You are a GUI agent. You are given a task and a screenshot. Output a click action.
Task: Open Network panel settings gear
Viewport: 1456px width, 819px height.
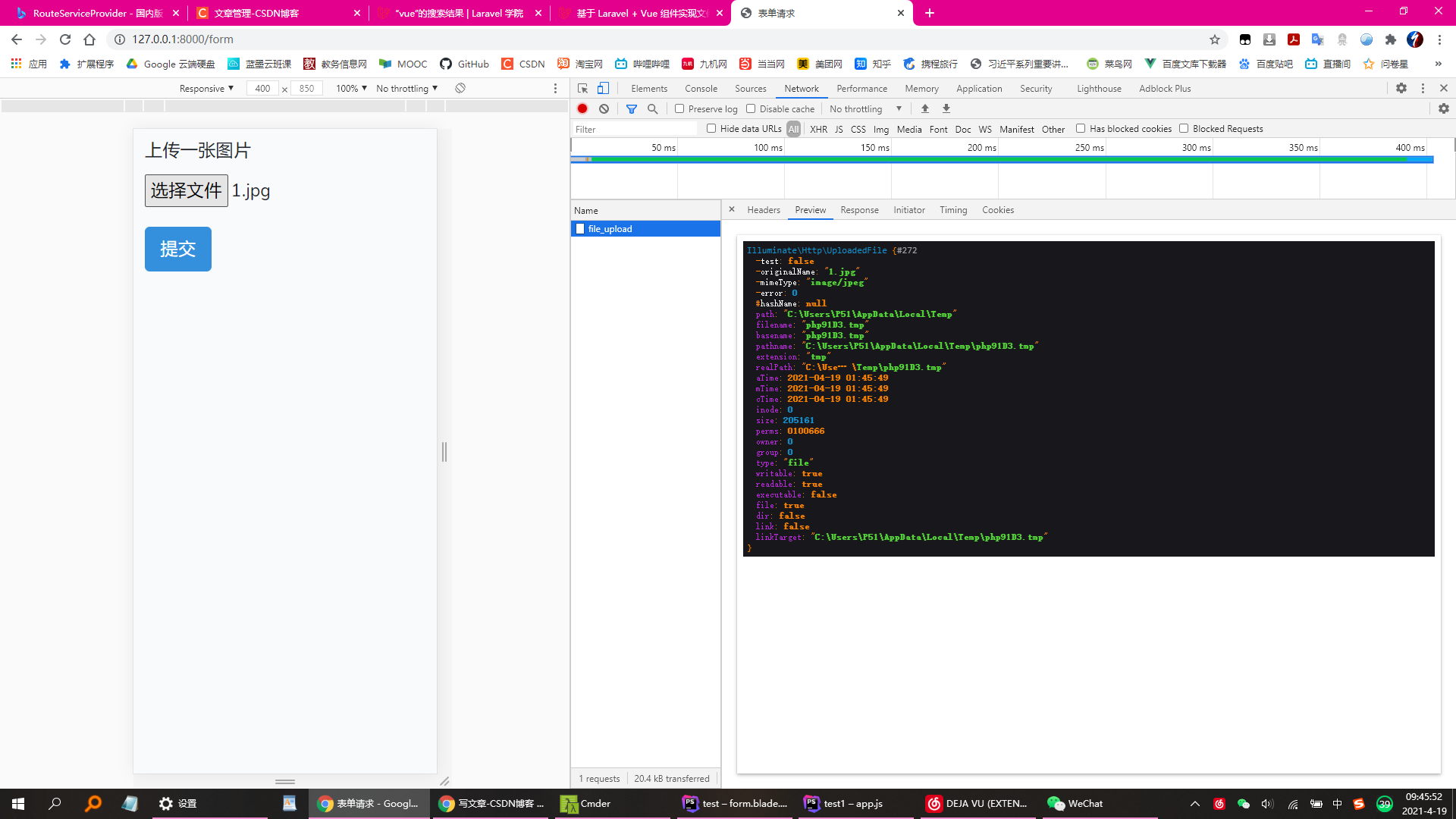(x=1444, y=108)
